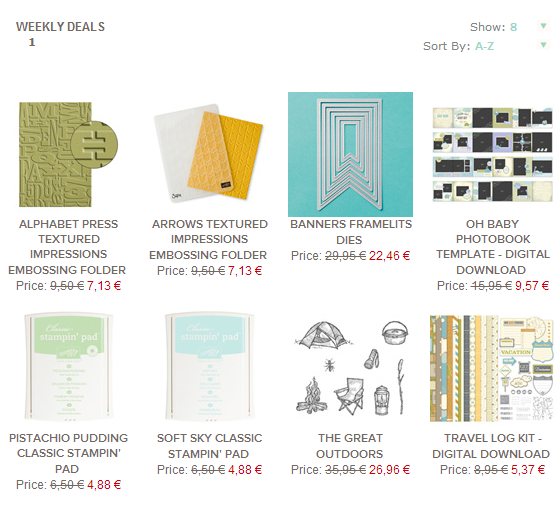This screenshot has width=560, height=507.
Task: Click Arrows Textured Impressions Embossing Folder title
Action: point(209,240)
